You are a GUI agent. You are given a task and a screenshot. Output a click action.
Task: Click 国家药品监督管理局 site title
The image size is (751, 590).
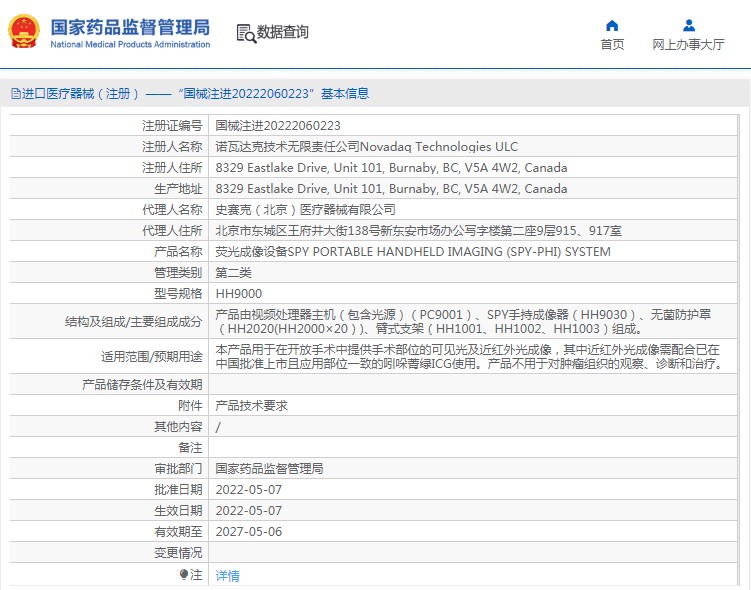pos(130,27)
